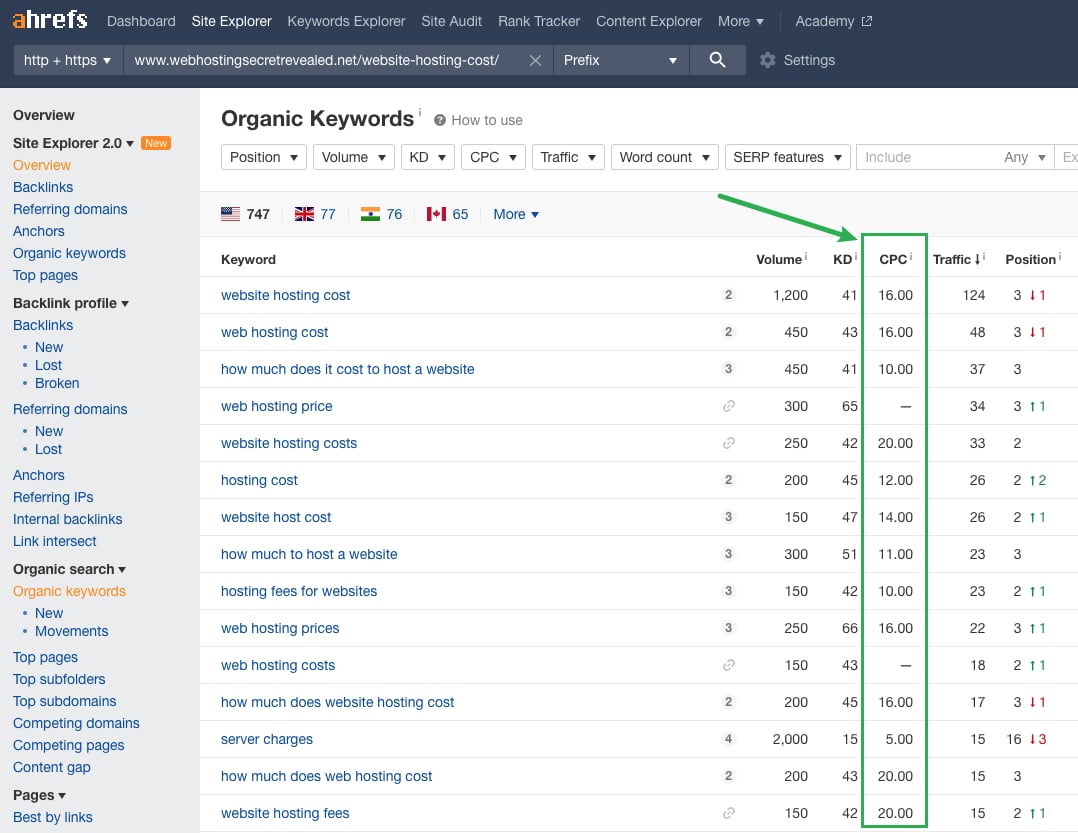Open the Prefix mode dropdown
This screenshot has height=833, width=1078.
pyautogui.click(x=621, y=60)
